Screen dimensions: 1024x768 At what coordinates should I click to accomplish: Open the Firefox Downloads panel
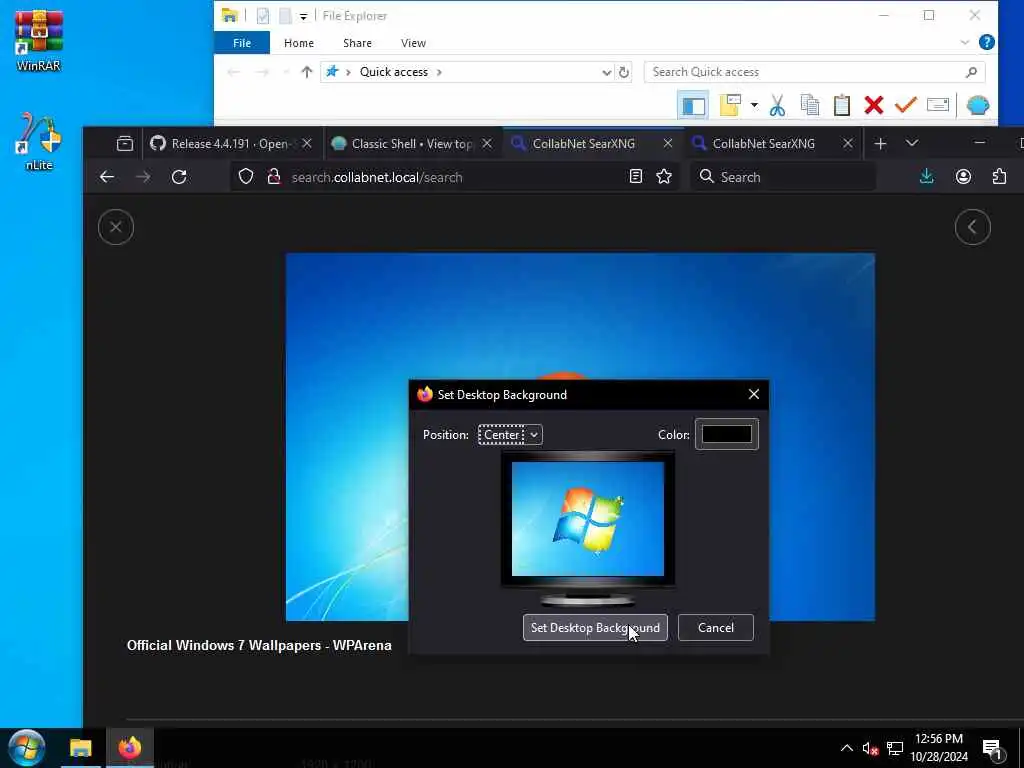(x=927, y=176)
